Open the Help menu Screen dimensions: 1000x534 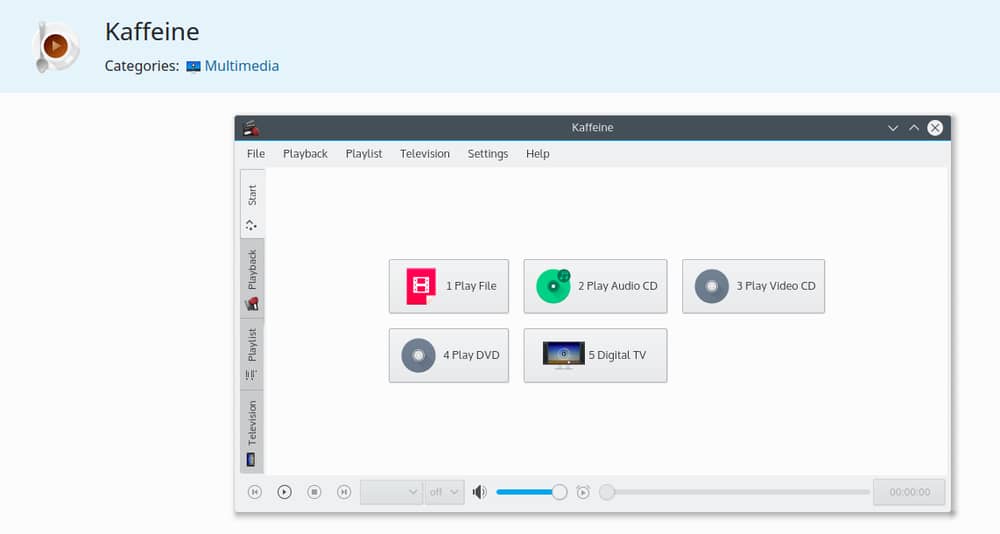(538, 154)
